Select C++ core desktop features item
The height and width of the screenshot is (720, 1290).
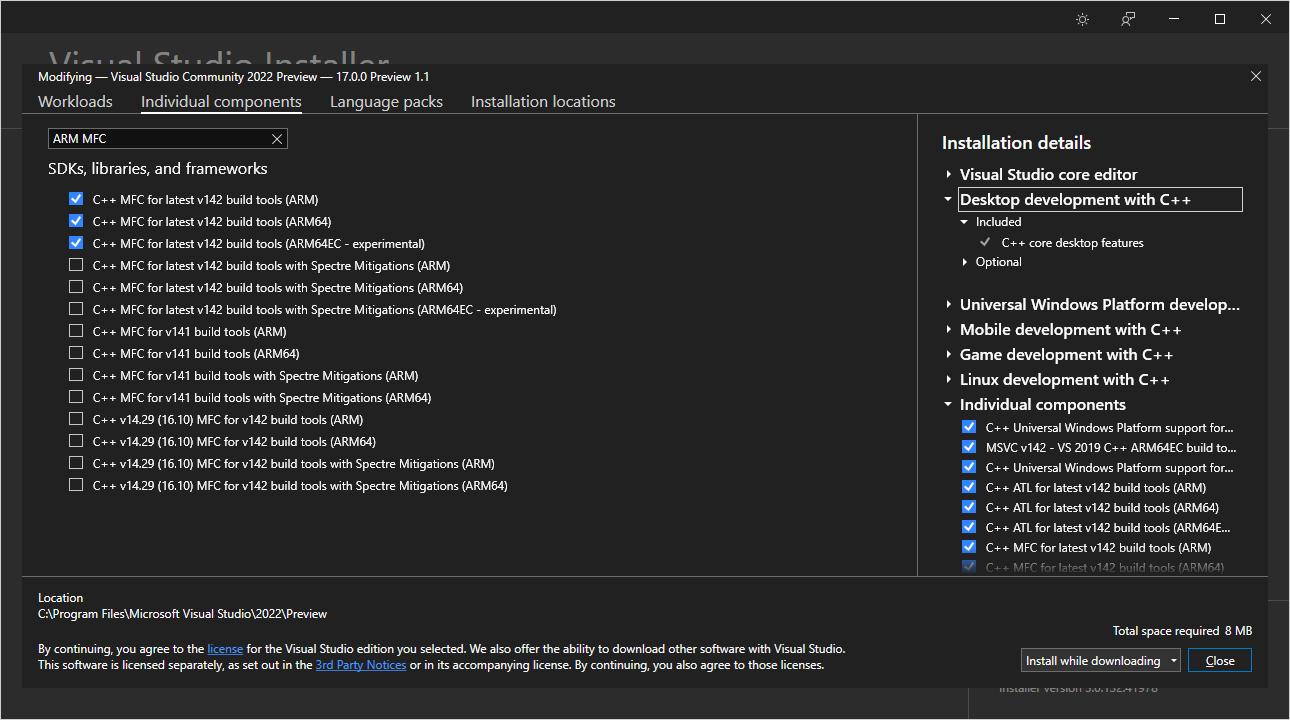(x=1072, y=243)
